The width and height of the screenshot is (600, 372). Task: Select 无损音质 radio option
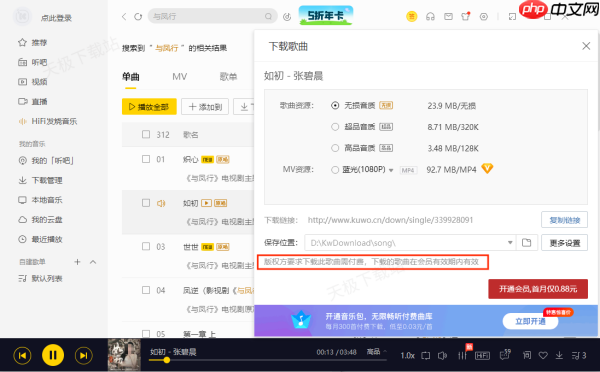[335, 106]
